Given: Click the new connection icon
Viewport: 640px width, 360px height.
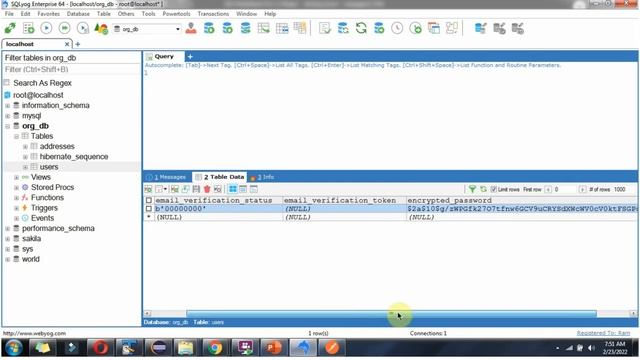Looking at the screenshot, I should 10,28.
